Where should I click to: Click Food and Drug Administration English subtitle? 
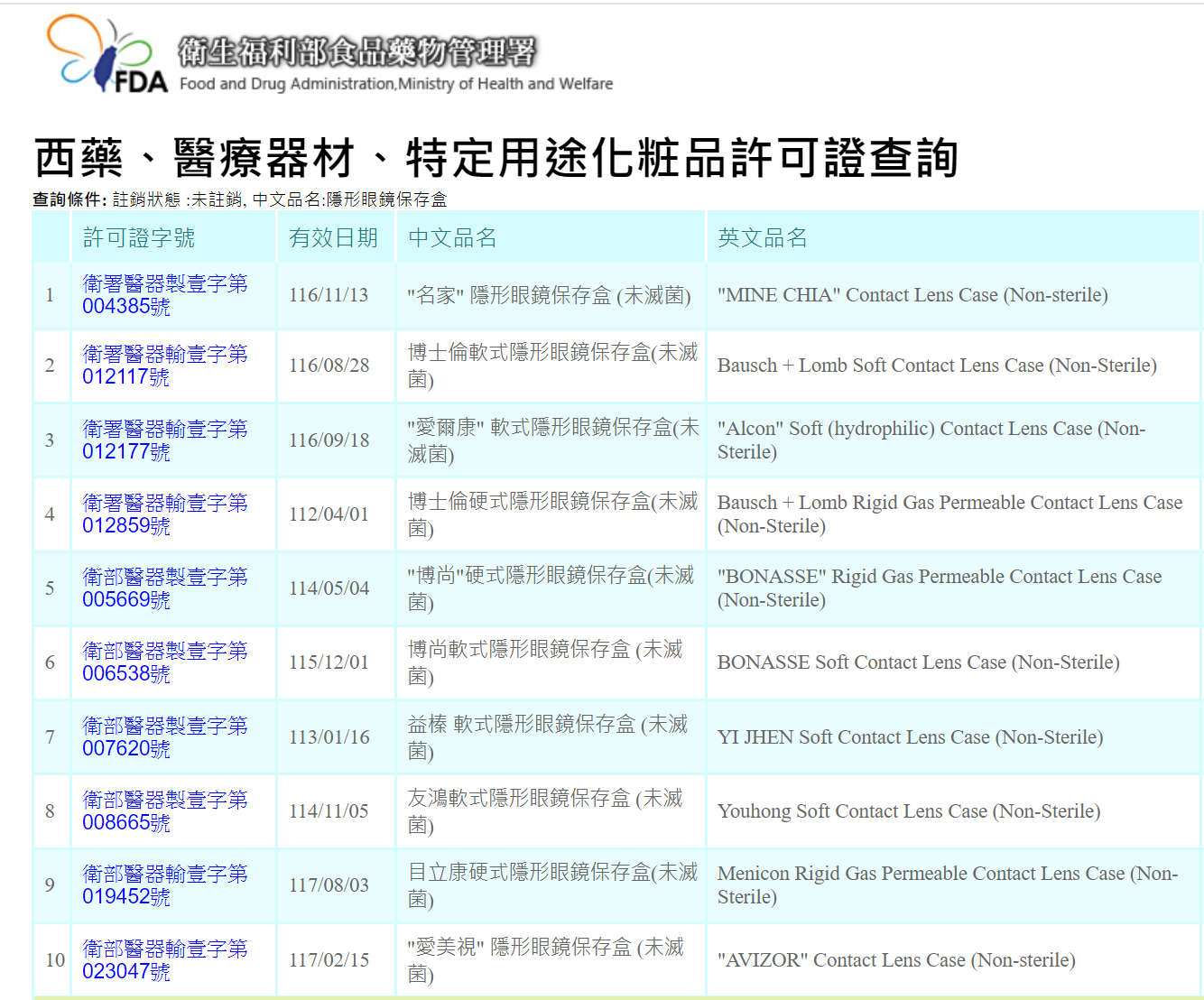pos(396,84)
